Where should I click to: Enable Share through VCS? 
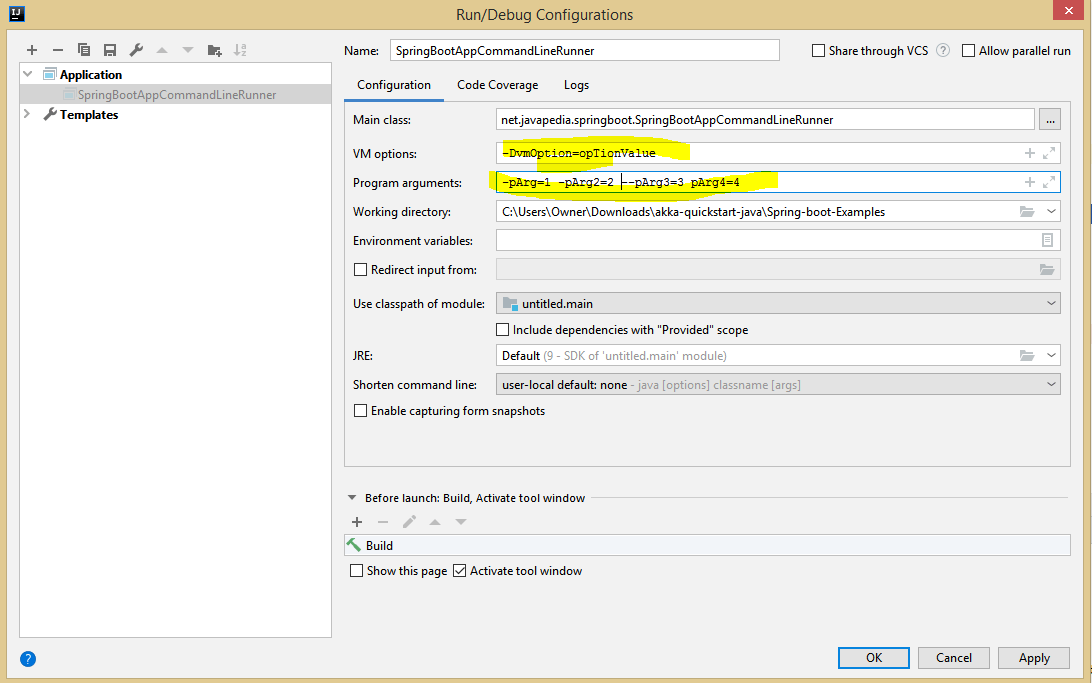pyautogui.click(x=818, y=50)
